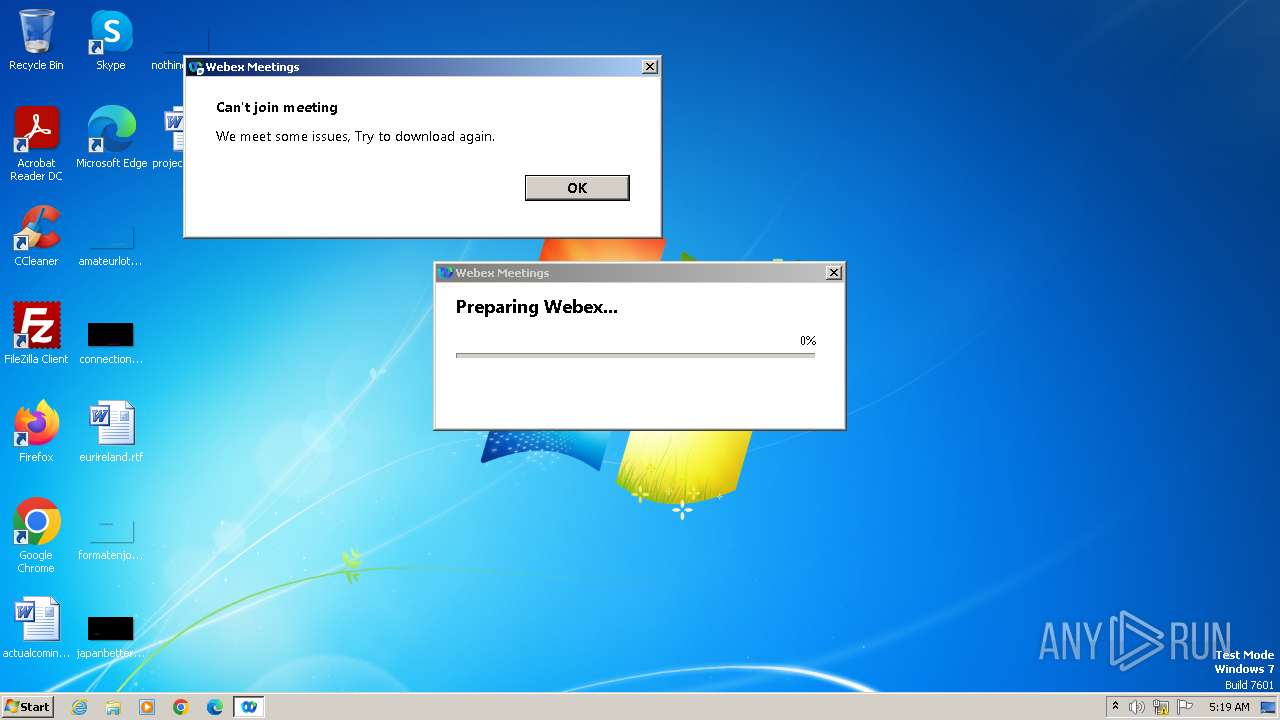
Task: Close the Can't join meeting dialog
Action: coord(650,67)
